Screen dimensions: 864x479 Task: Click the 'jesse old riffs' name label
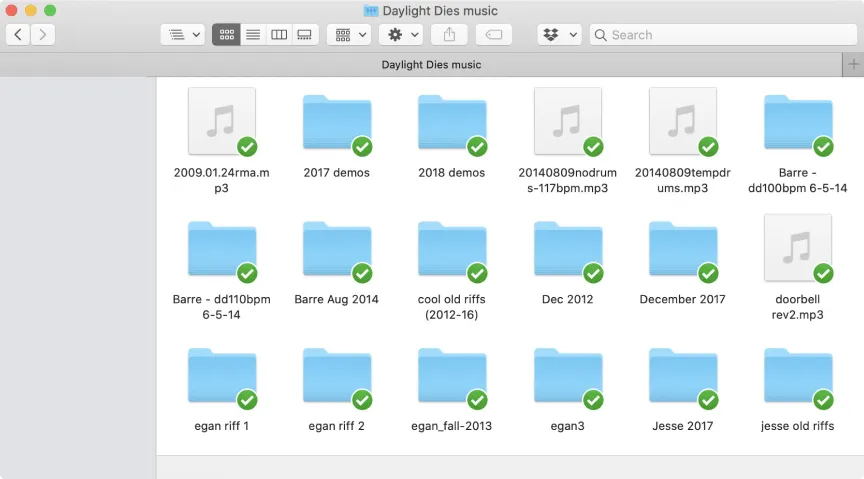[x=798, y=426]
